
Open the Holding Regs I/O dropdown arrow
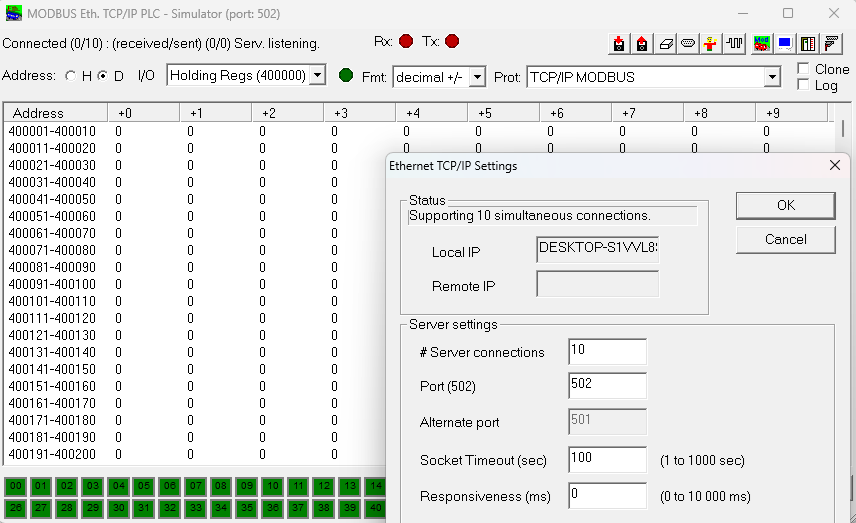(x=317, y=75)
